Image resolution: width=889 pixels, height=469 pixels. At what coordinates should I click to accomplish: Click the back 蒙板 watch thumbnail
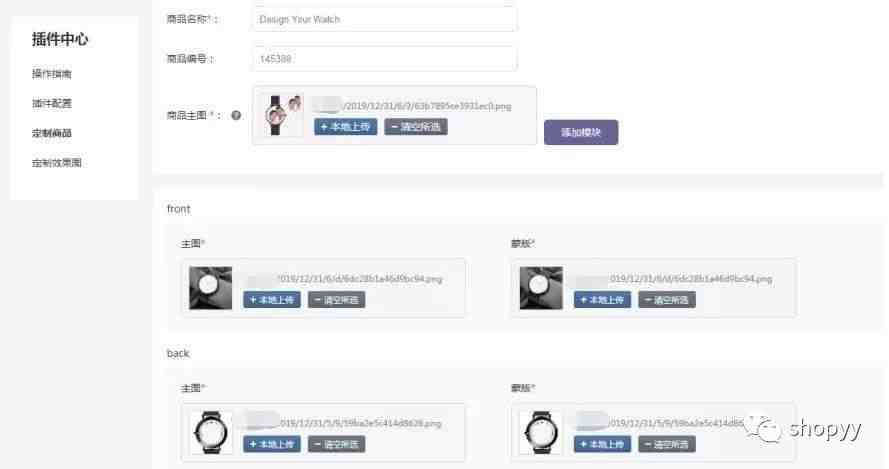[541, 433]
